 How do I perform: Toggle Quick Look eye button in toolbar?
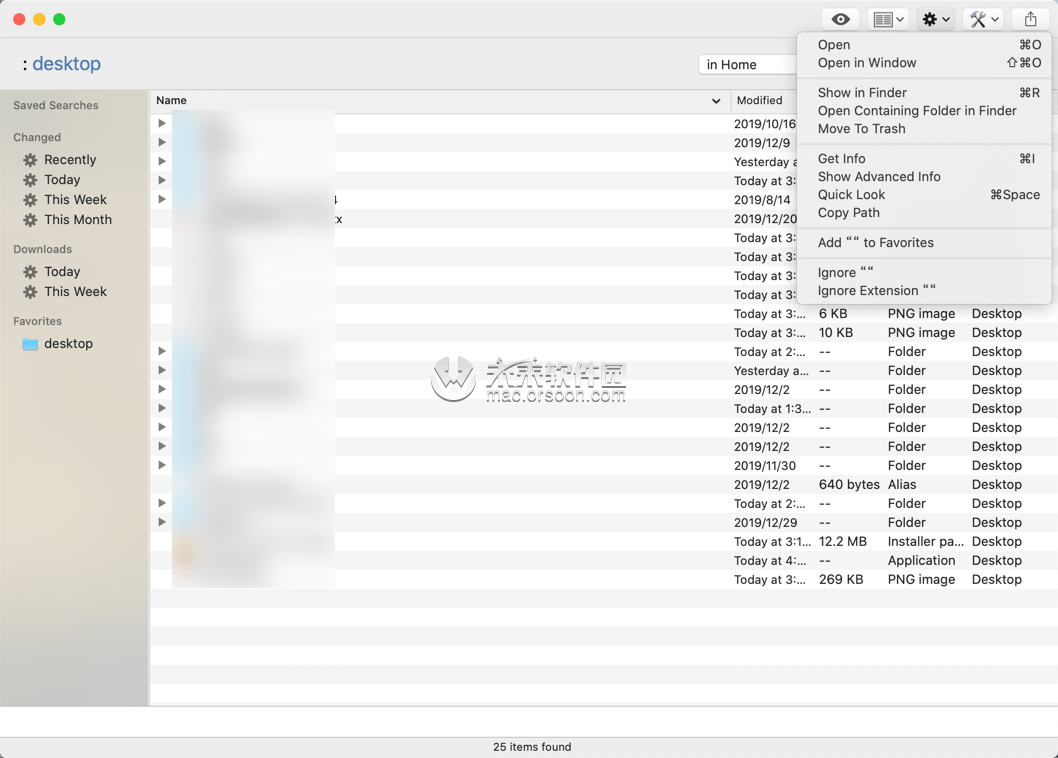(x=840, y=19)
